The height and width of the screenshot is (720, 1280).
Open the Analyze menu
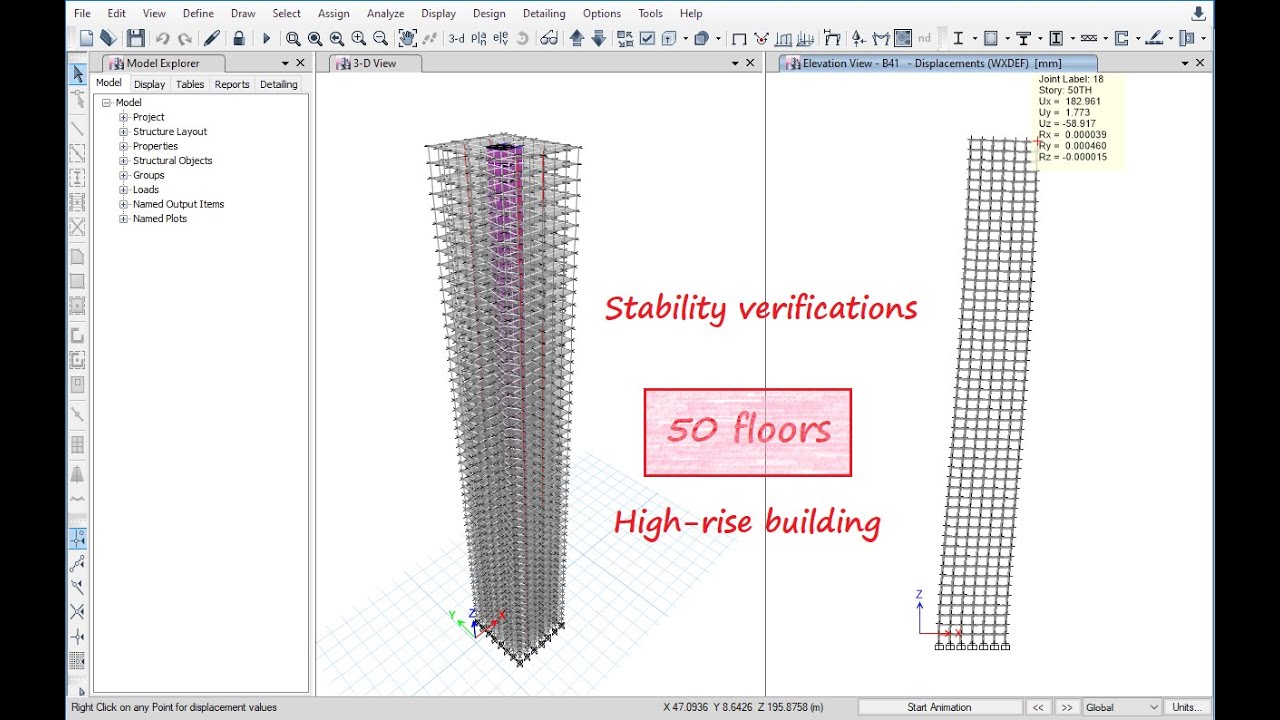pos(385,13)
